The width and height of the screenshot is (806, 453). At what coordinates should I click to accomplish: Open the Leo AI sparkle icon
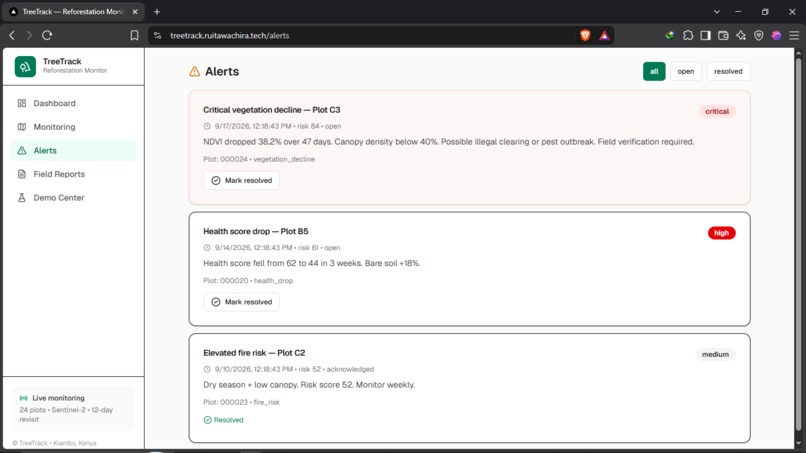[x=741, y=35]
